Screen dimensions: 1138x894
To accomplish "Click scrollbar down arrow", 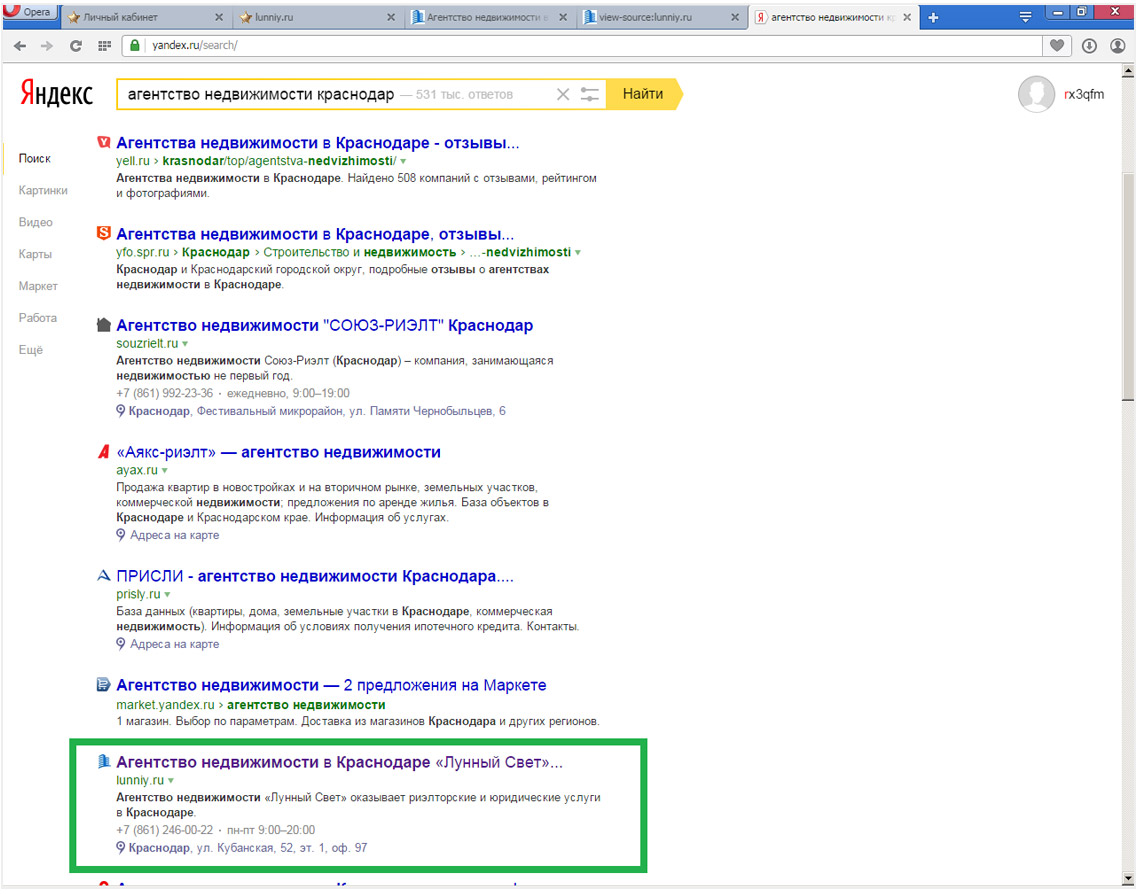I will coord(1127,879).
